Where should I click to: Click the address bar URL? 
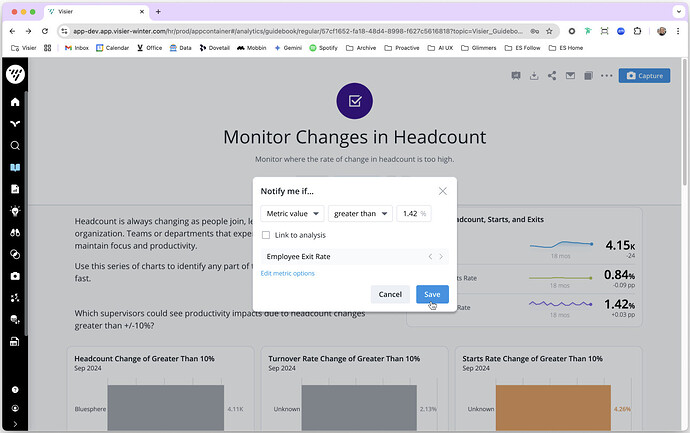tap(297, 31)
